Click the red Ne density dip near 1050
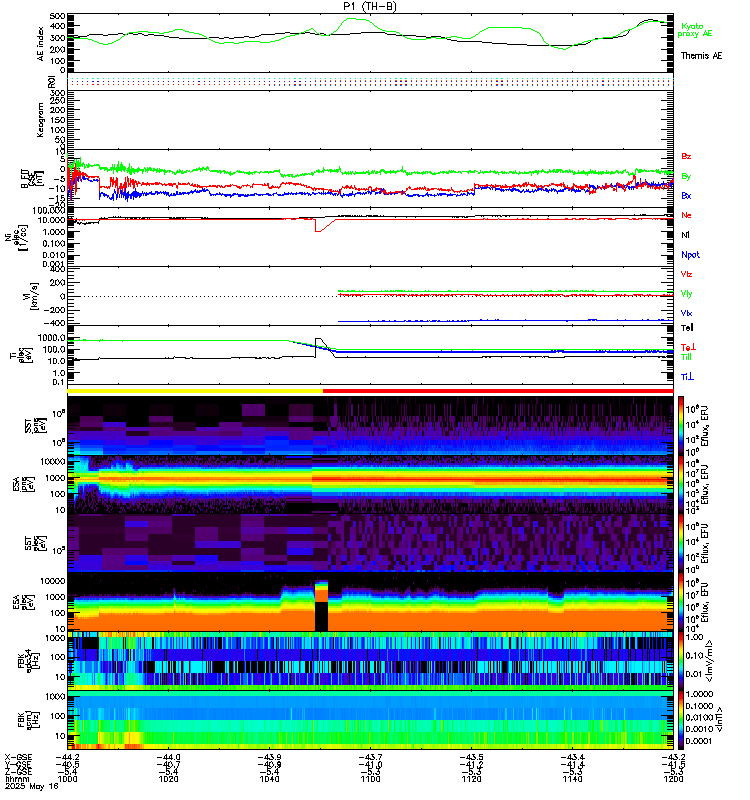This screenshot has width=750, height=800. click(x=321, y=229)
